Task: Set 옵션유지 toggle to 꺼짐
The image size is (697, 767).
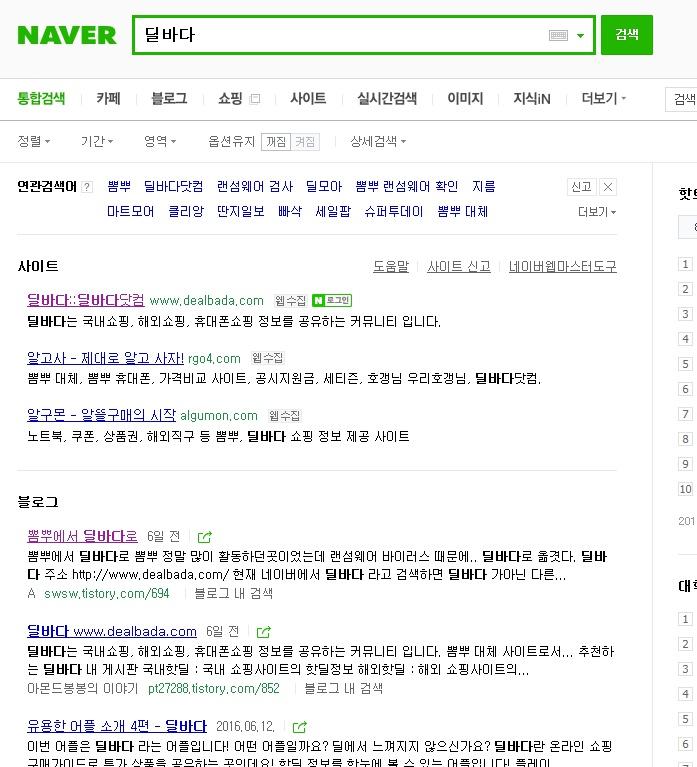Action: click(x=276, y=142)
